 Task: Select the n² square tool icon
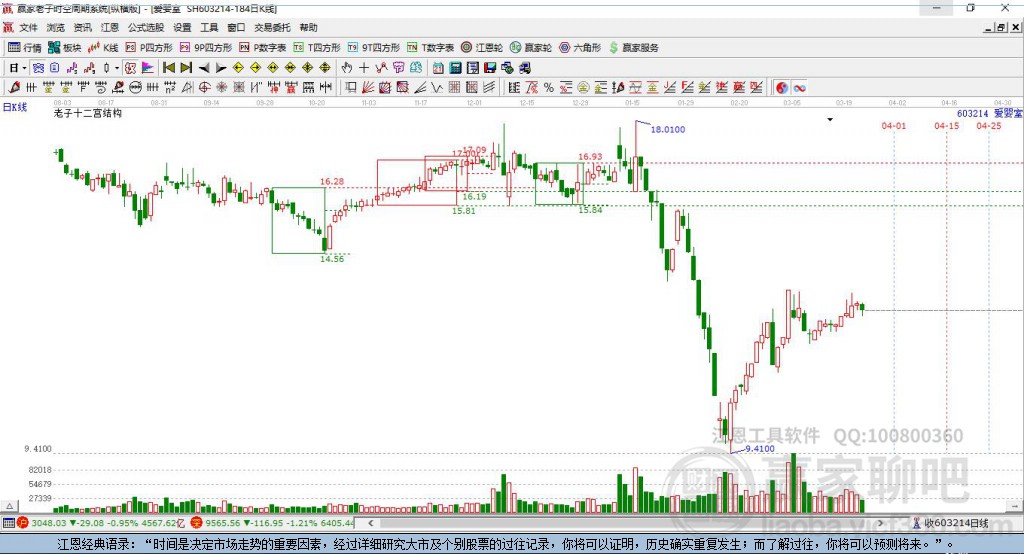coord(170,87)
